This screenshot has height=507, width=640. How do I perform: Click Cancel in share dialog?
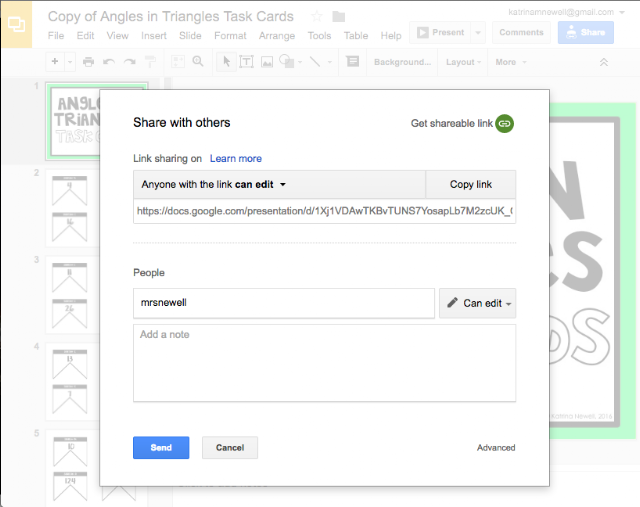point(230,447)
